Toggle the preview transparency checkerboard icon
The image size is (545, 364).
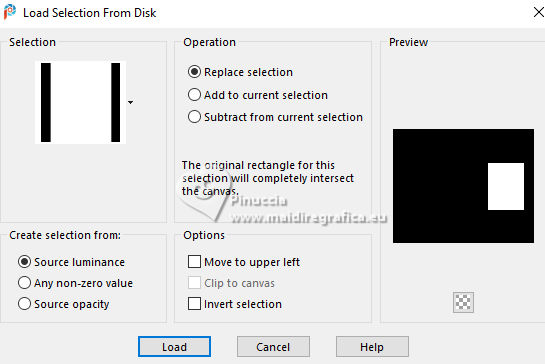(x=463, y=302)
